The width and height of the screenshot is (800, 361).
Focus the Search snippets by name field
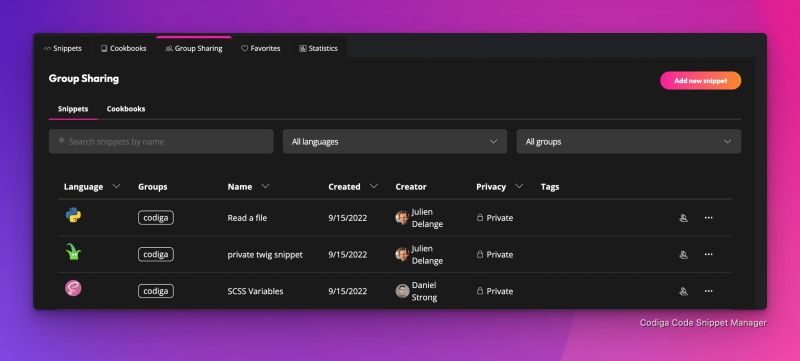[161, 141]
